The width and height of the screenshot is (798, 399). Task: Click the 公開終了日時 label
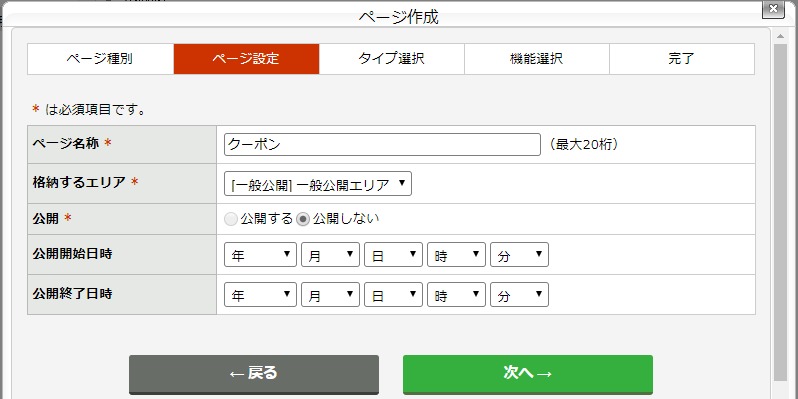tap(72, 294)
